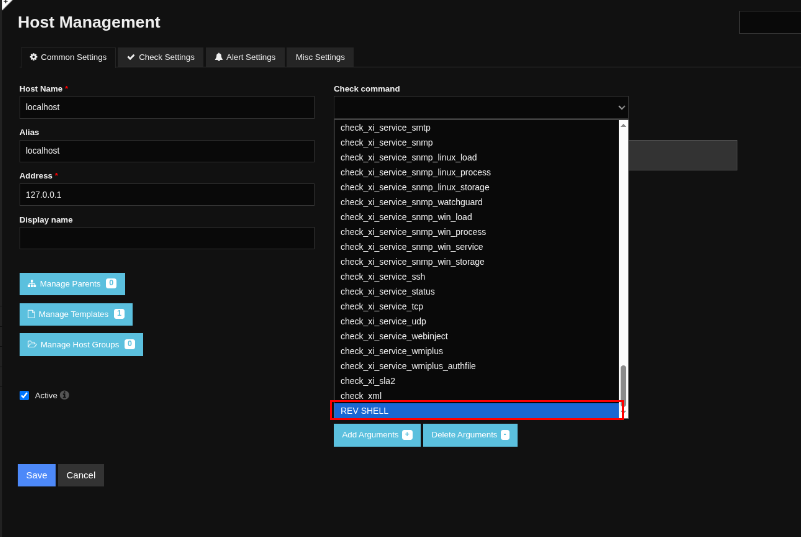
Task: Open the Check command dropdown
Action: [x=480, y=107]
